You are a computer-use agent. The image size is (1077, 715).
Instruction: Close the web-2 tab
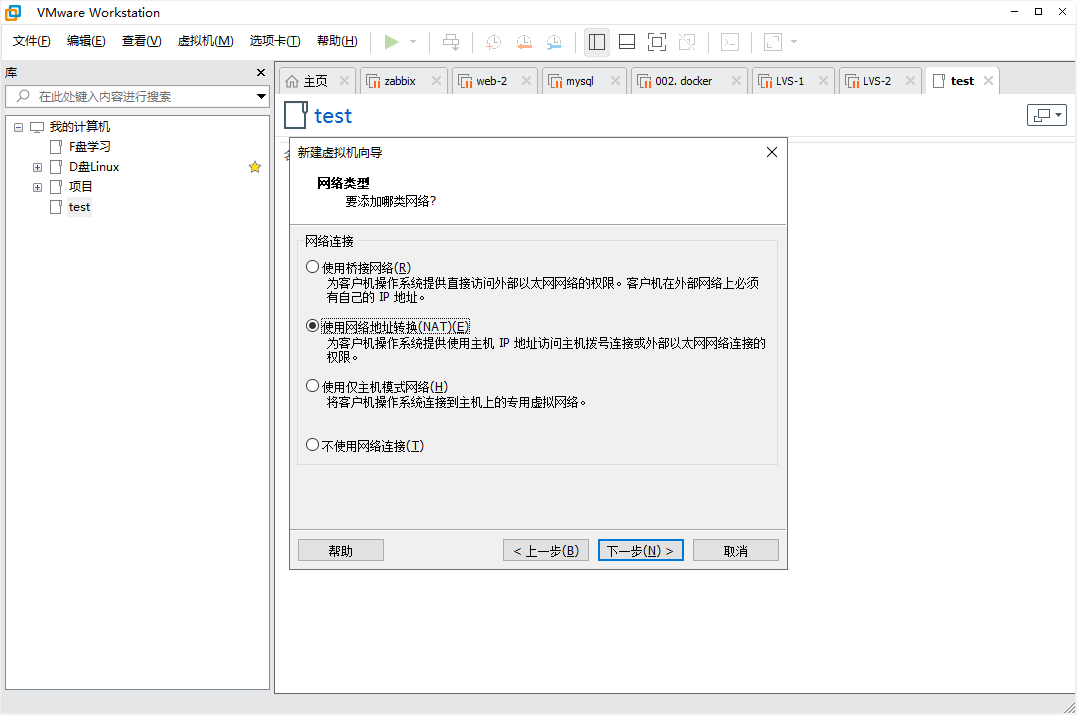pos(526,81)
